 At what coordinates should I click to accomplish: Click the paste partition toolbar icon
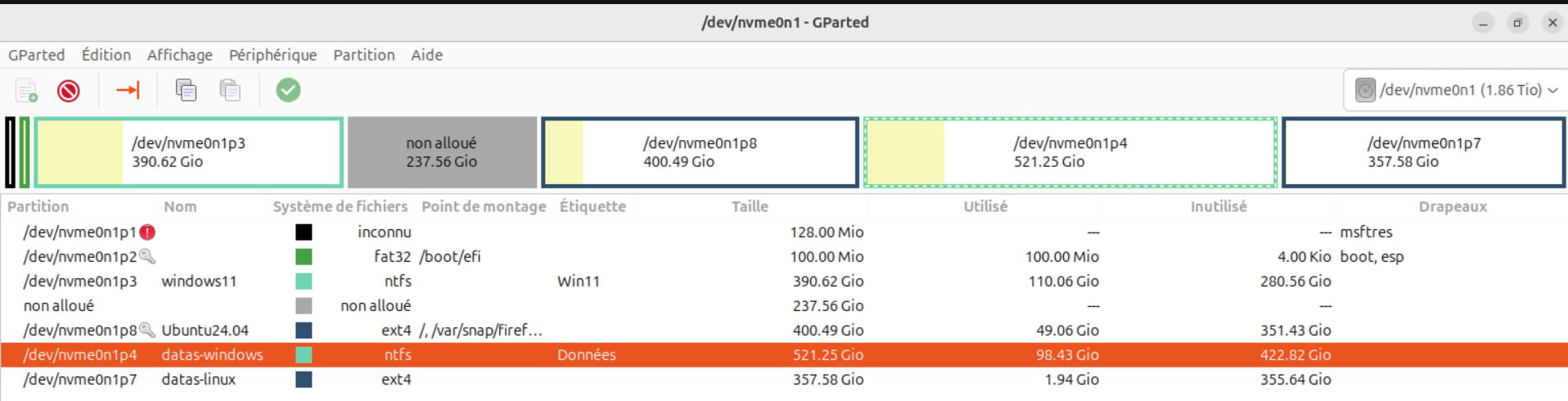(230, 90)
